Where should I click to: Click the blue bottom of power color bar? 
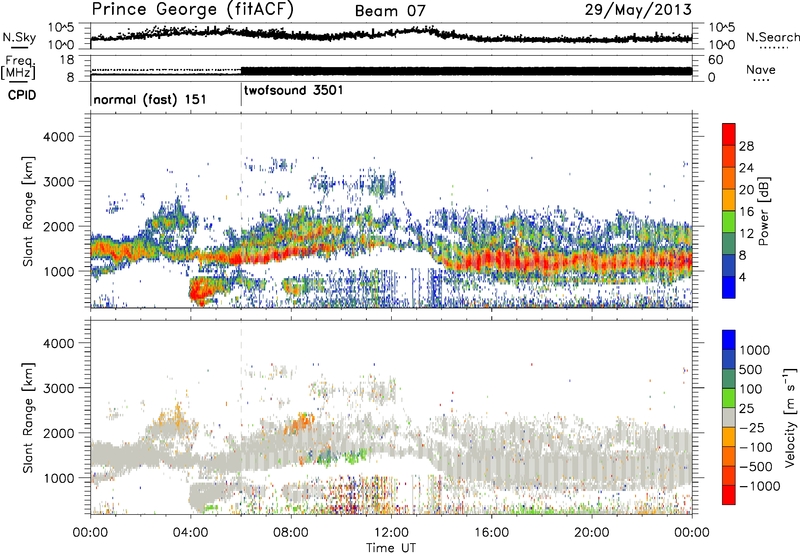point(729,287)
